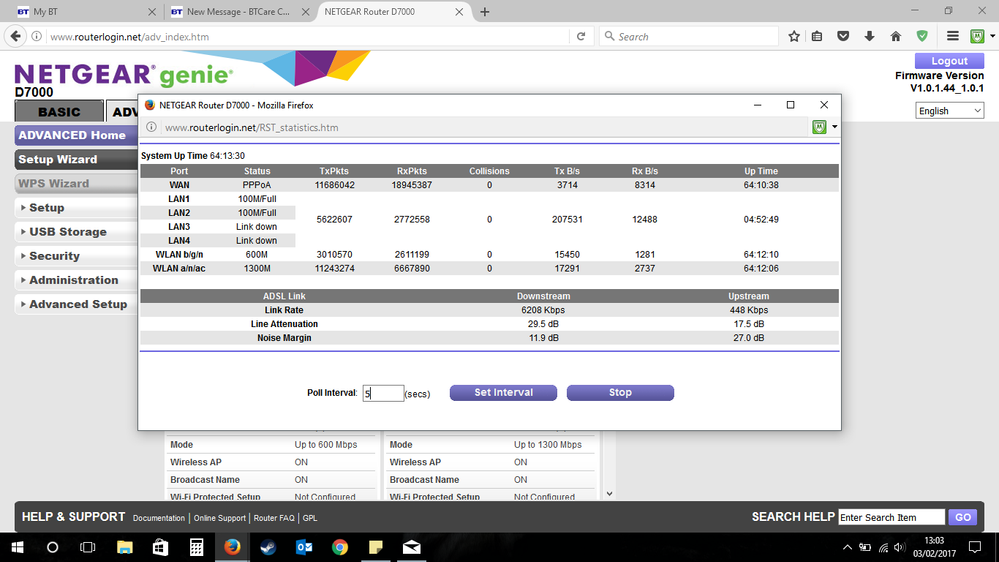
Task: Click the browser back arrow button
Action: 15,36
